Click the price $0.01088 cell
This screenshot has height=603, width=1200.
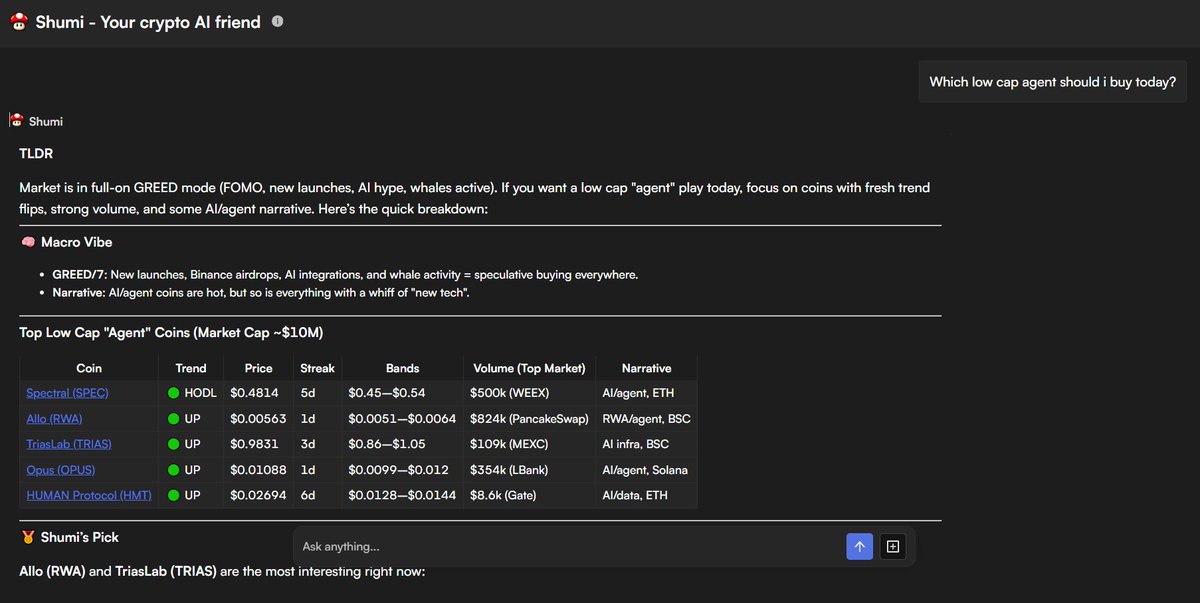pos(258,470)
